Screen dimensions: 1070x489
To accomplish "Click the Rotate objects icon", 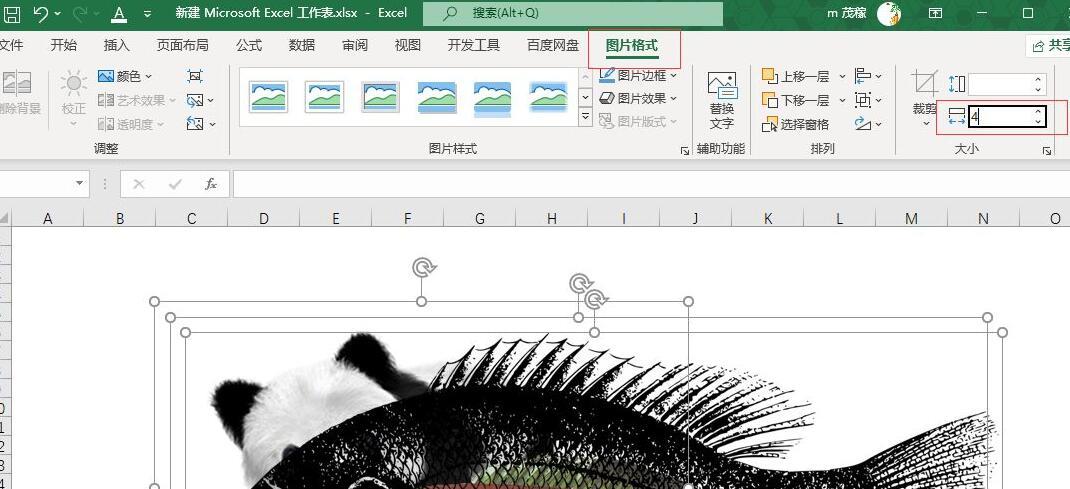I will [863, 124].
